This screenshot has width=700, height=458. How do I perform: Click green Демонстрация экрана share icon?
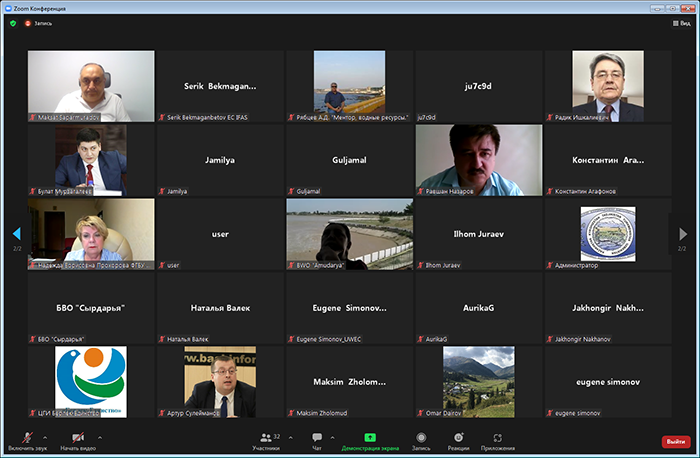(x=370, y=437)
